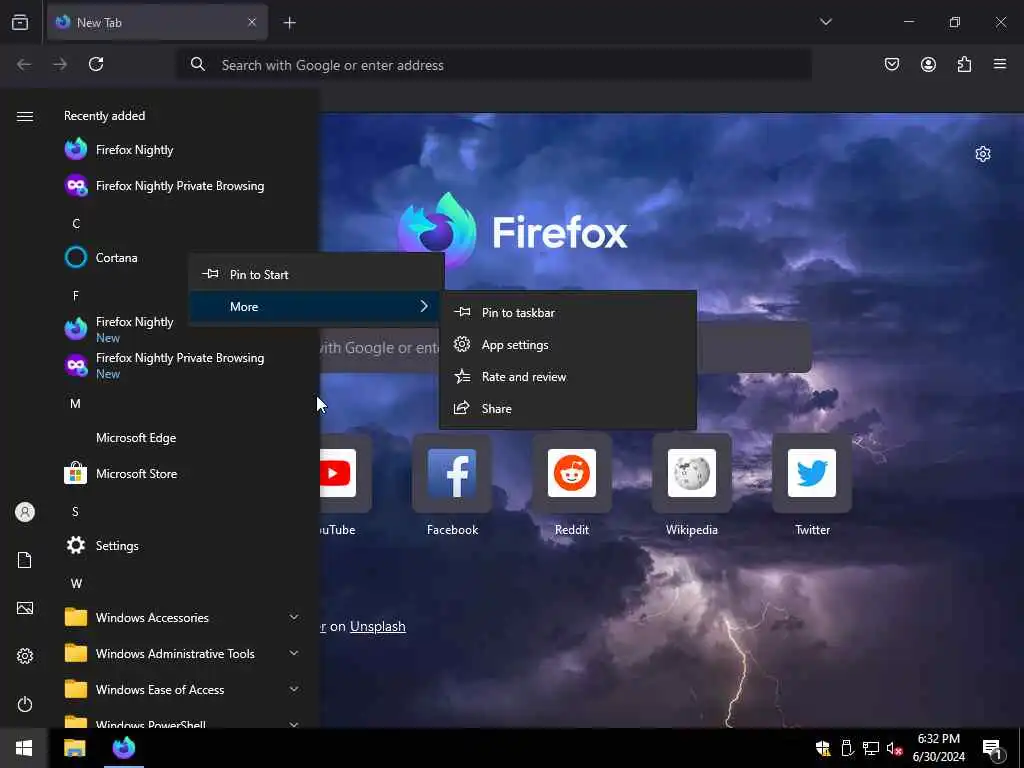Launch Microsoft Store from the Start list

(183, 473)
